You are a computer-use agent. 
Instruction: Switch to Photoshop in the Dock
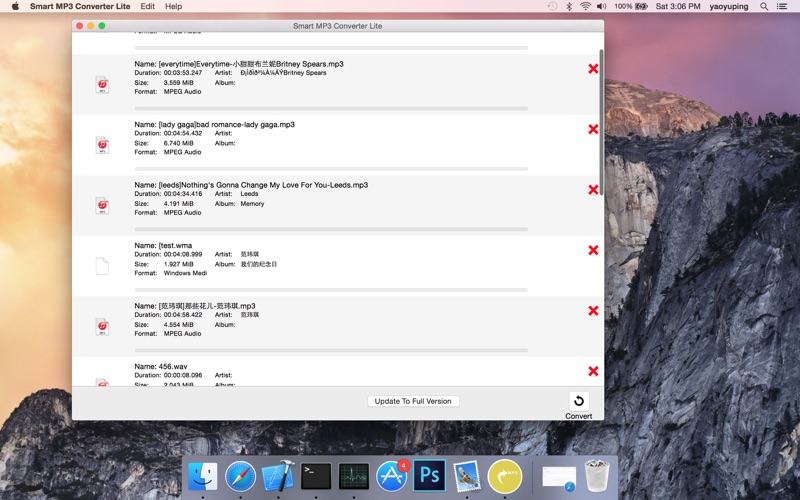(429, 476)
